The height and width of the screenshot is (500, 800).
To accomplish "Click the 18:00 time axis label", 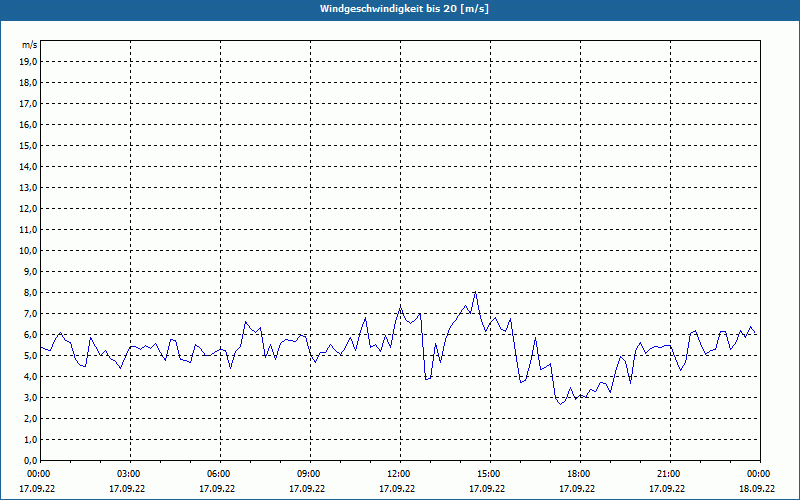I will pos(579,474).
